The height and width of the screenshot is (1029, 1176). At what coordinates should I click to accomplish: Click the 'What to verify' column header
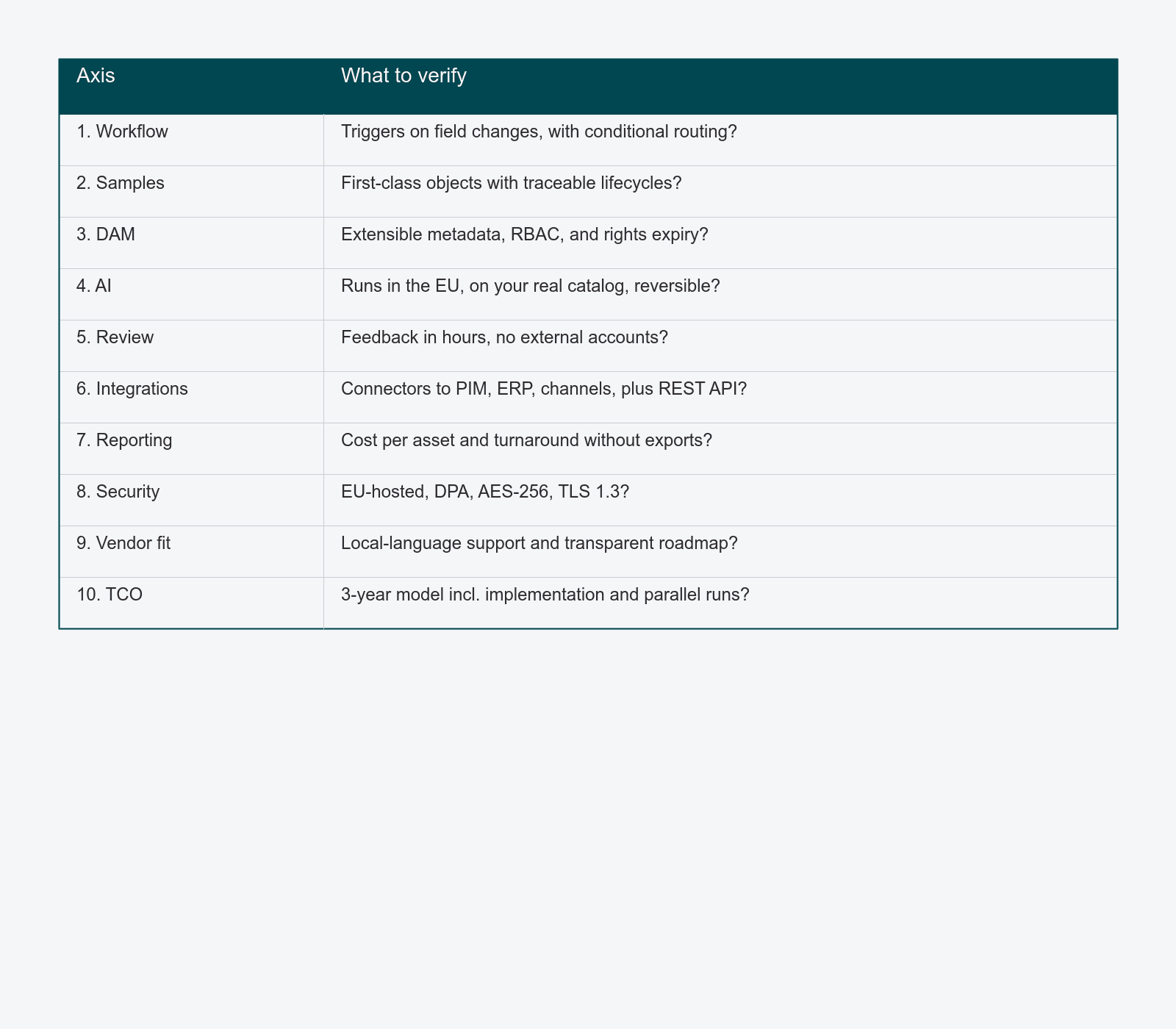[x=720, y=87]
